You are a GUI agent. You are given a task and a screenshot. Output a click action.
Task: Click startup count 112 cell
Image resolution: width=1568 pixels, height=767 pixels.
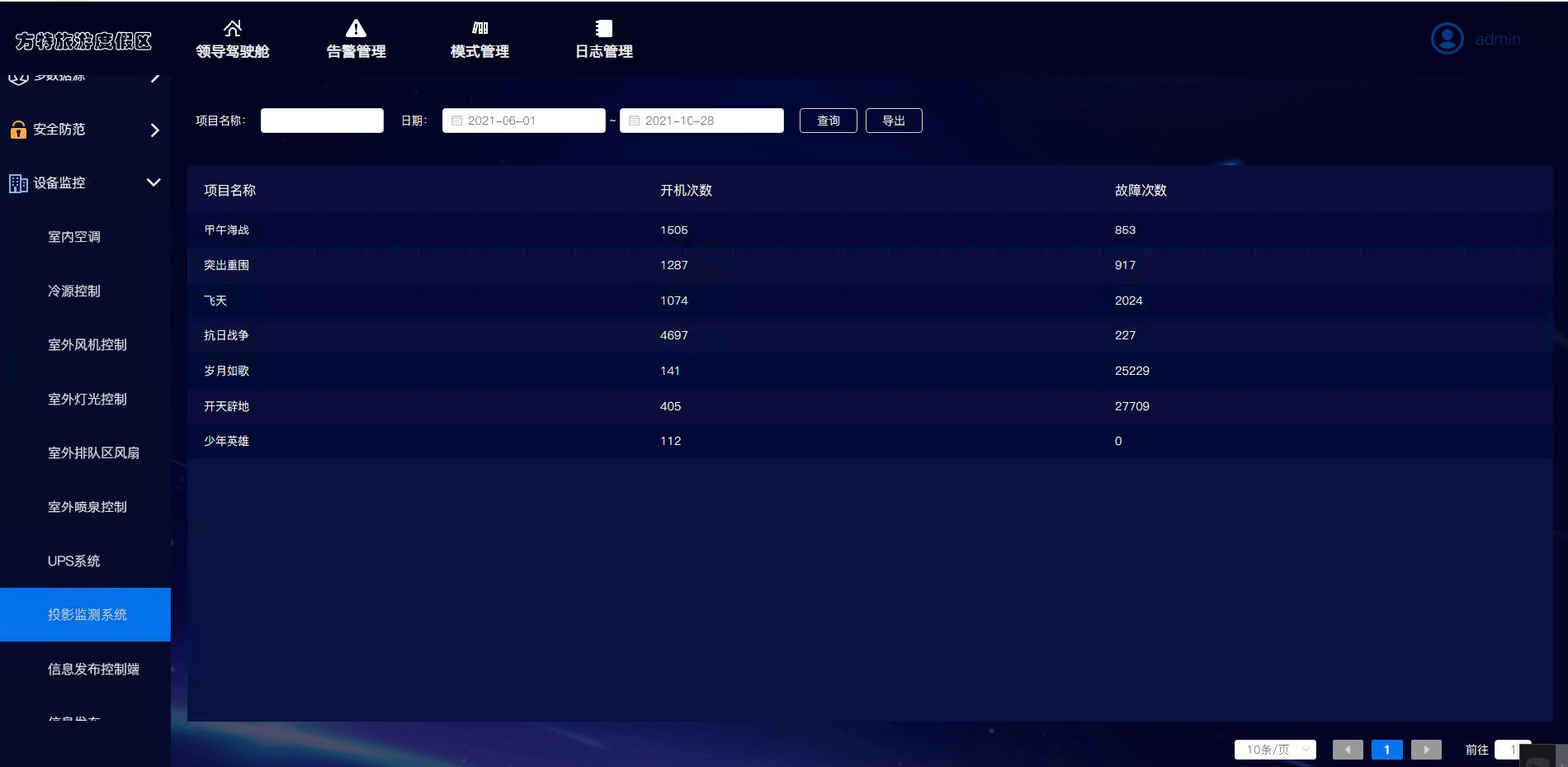pyautogui.click(x=671, y=442)
